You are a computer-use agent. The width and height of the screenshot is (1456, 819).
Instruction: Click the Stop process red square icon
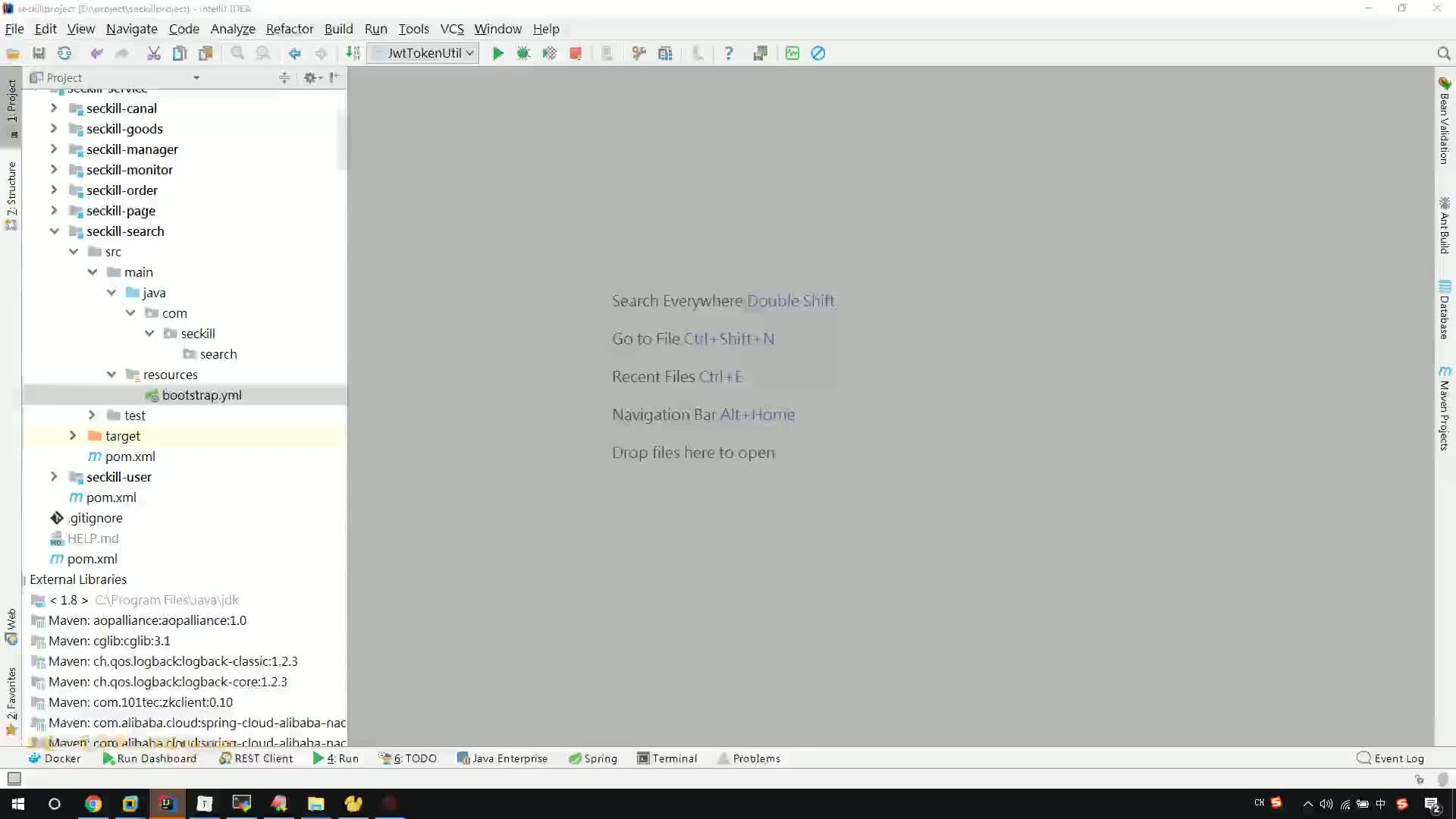tap(575, 53)
